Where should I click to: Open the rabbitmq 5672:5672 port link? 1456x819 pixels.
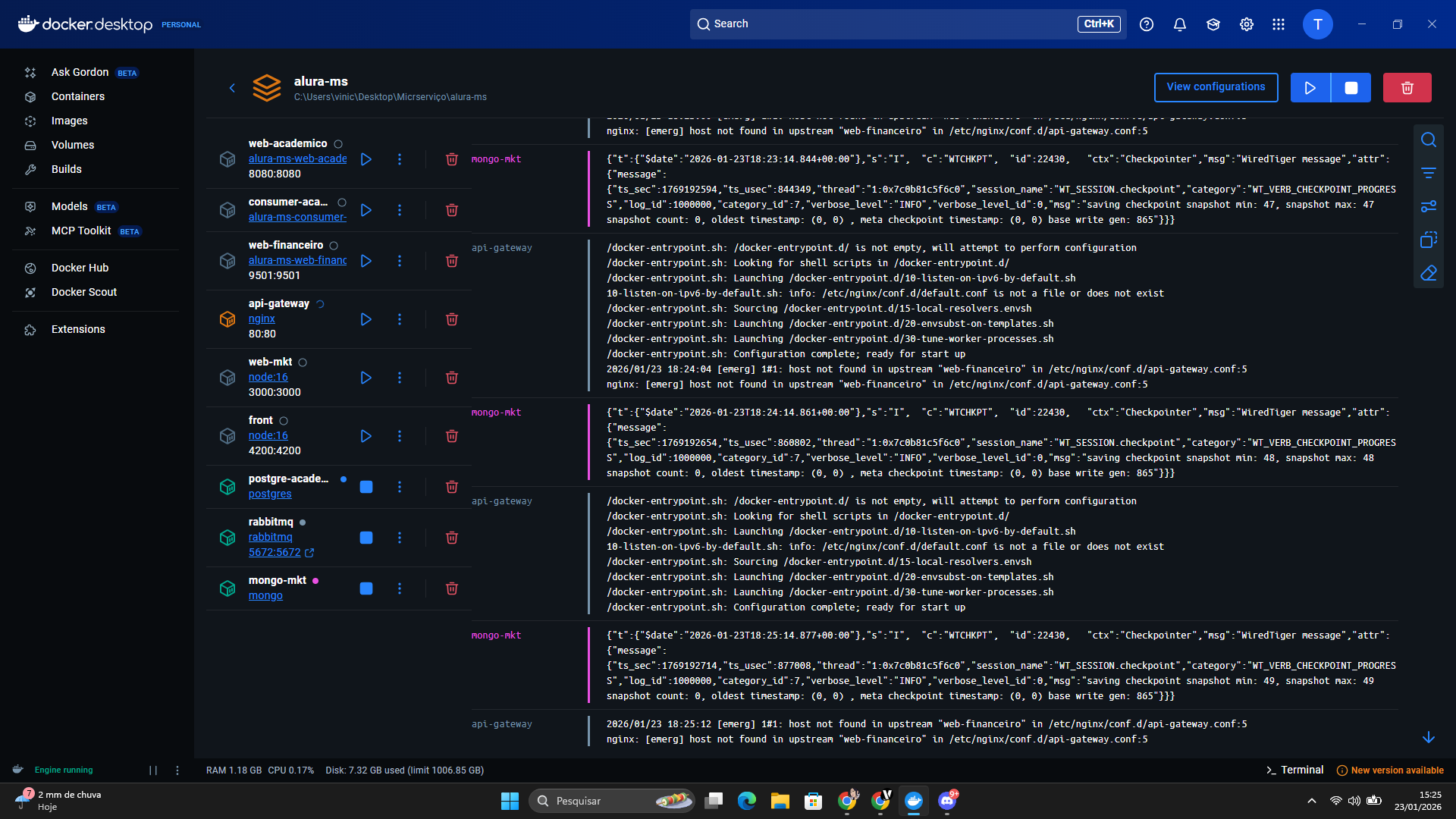click(275, 552)
